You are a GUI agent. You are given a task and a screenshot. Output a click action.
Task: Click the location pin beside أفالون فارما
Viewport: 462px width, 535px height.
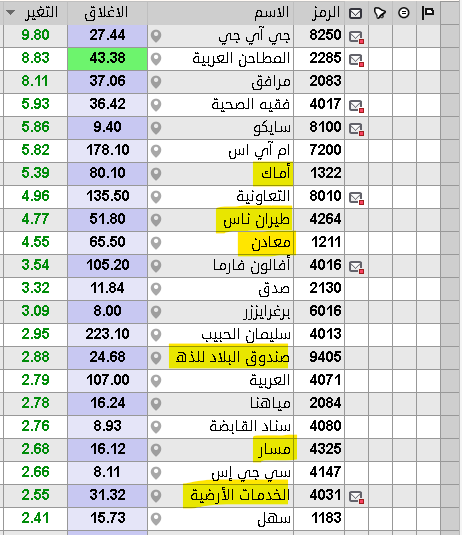pyautogui.click(x=156, y=266)
